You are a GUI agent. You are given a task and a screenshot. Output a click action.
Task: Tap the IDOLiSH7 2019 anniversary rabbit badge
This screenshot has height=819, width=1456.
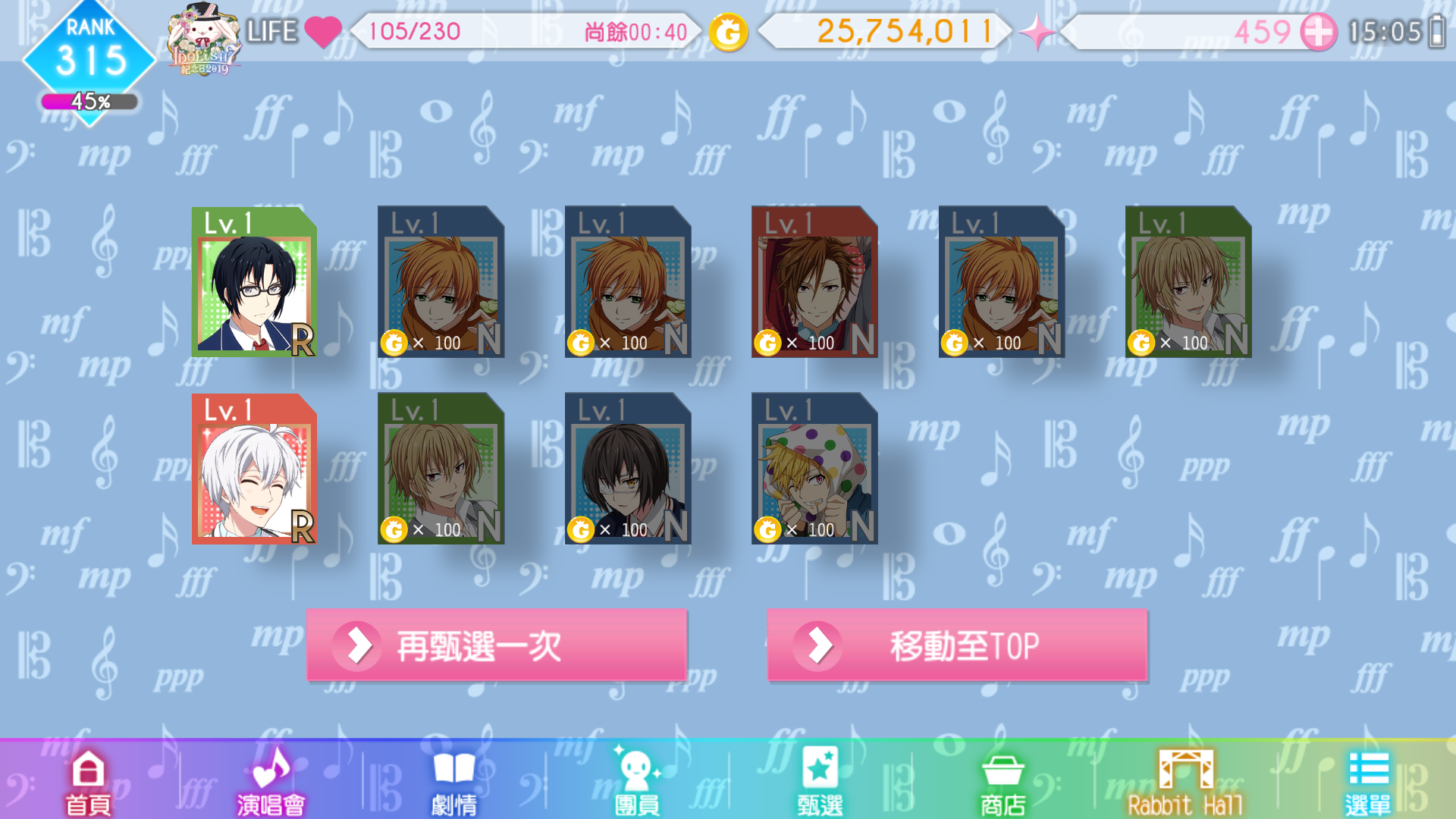click(204, 39)
